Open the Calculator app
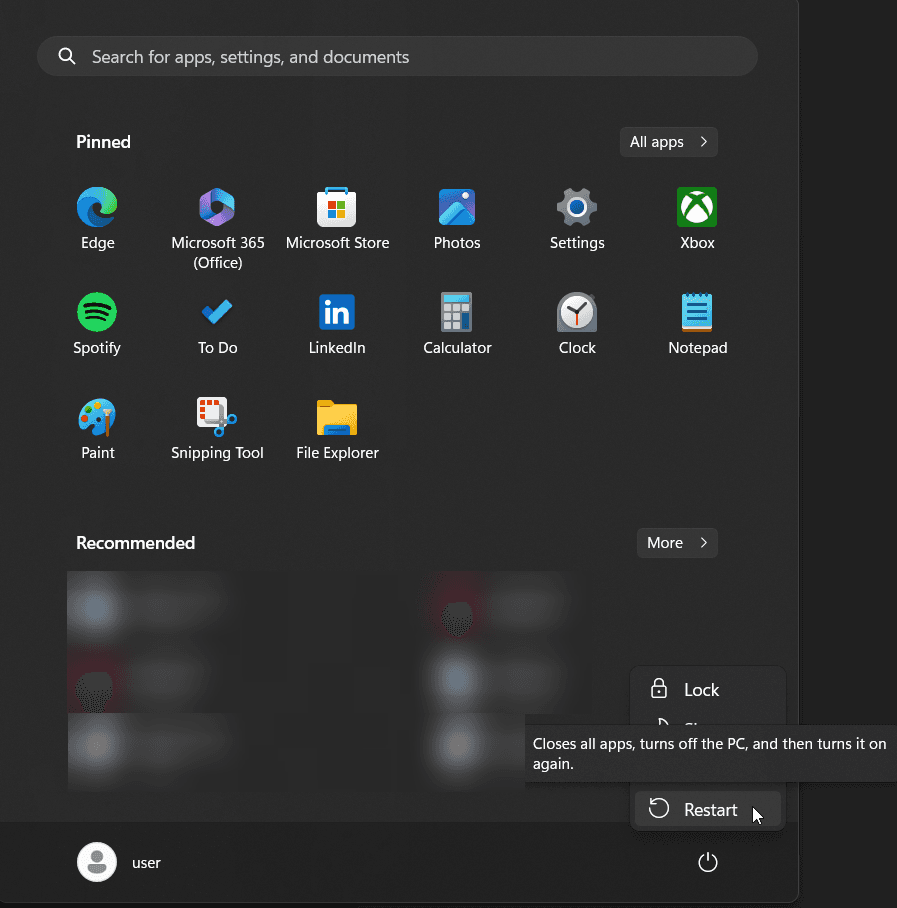This screenshot has width=897, height=908. tap(457, 324)
